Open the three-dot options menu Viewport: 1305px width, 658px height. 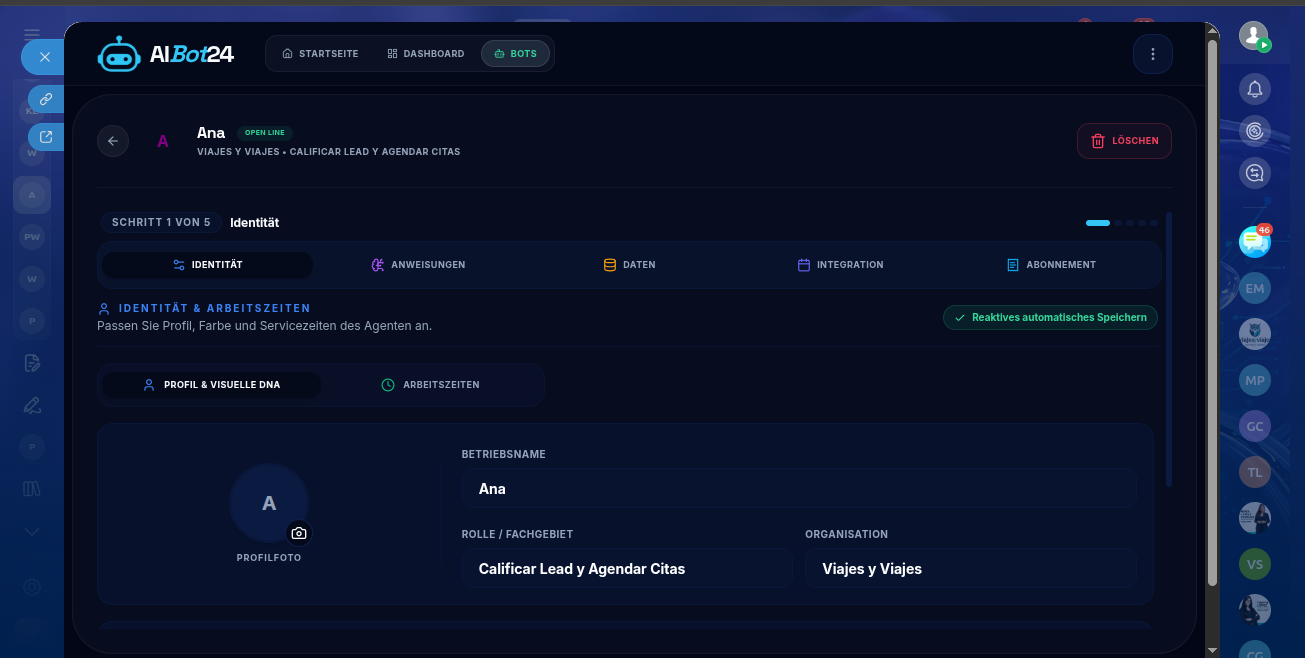coord(1153,54)
